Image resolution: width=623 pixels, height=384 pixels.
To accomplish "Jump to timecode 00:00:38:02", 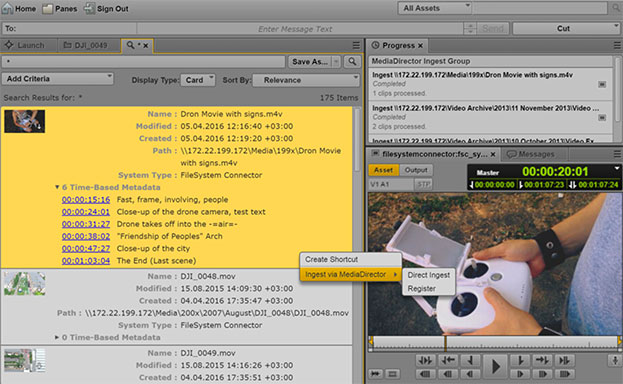I will (86, 236).
